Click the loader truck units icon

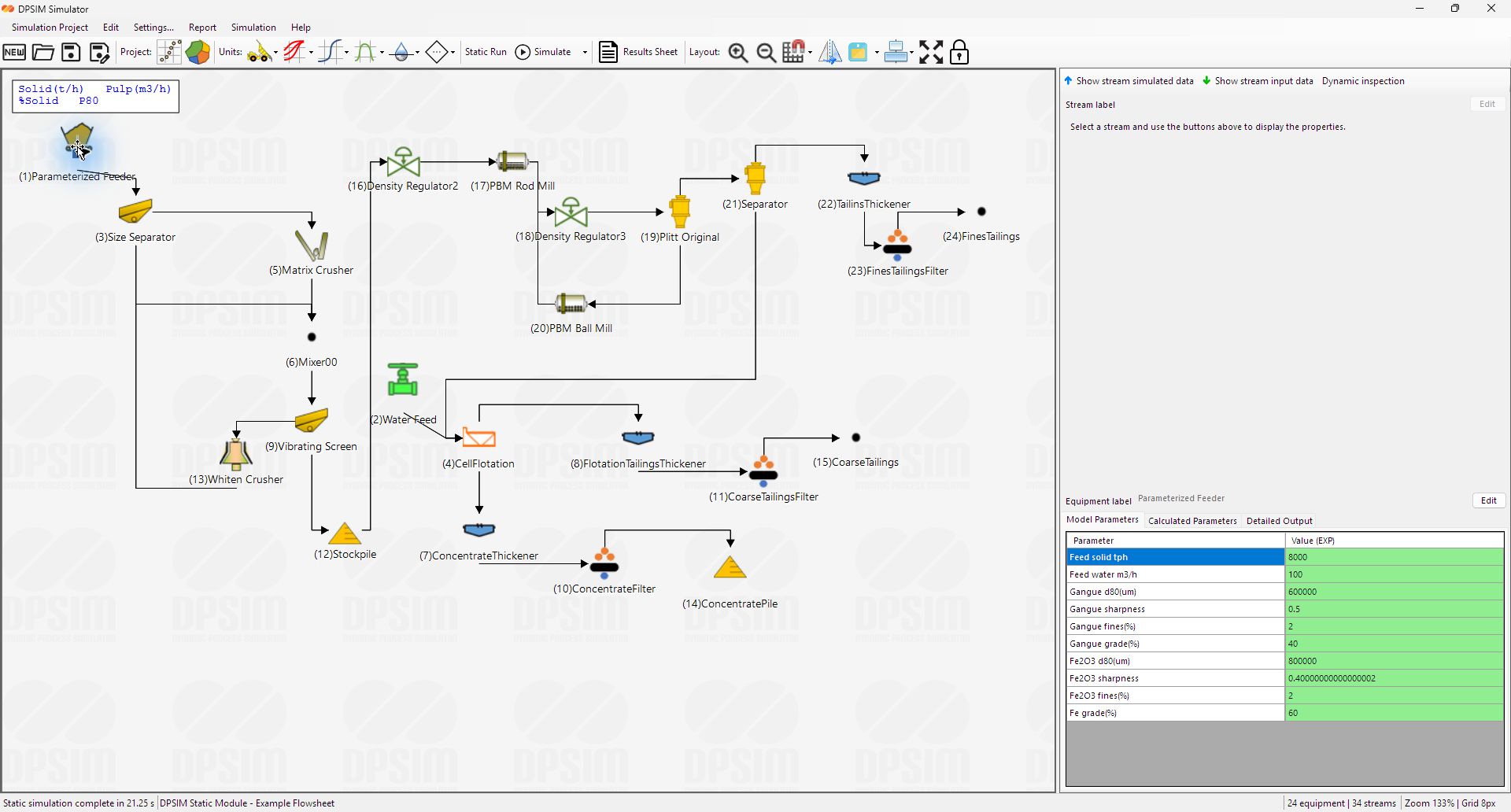pos(258,53)
